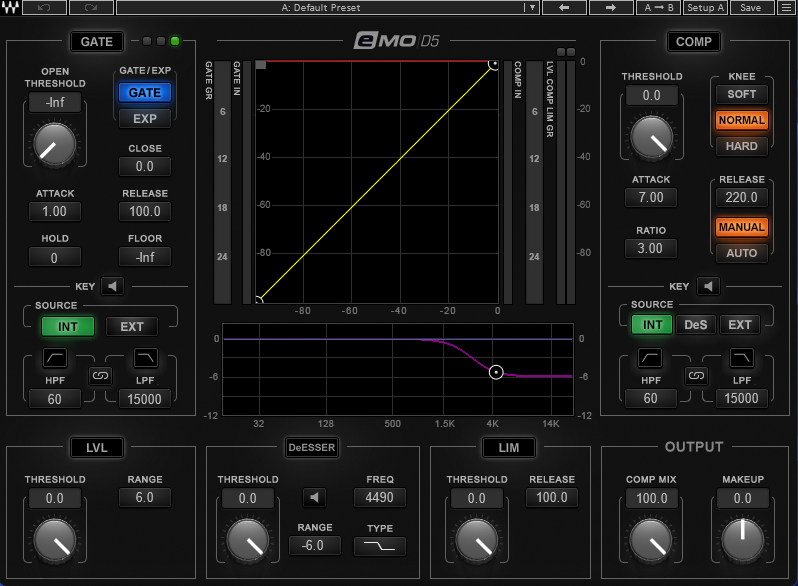Click the compressor HPF filter shape icon

650,357
